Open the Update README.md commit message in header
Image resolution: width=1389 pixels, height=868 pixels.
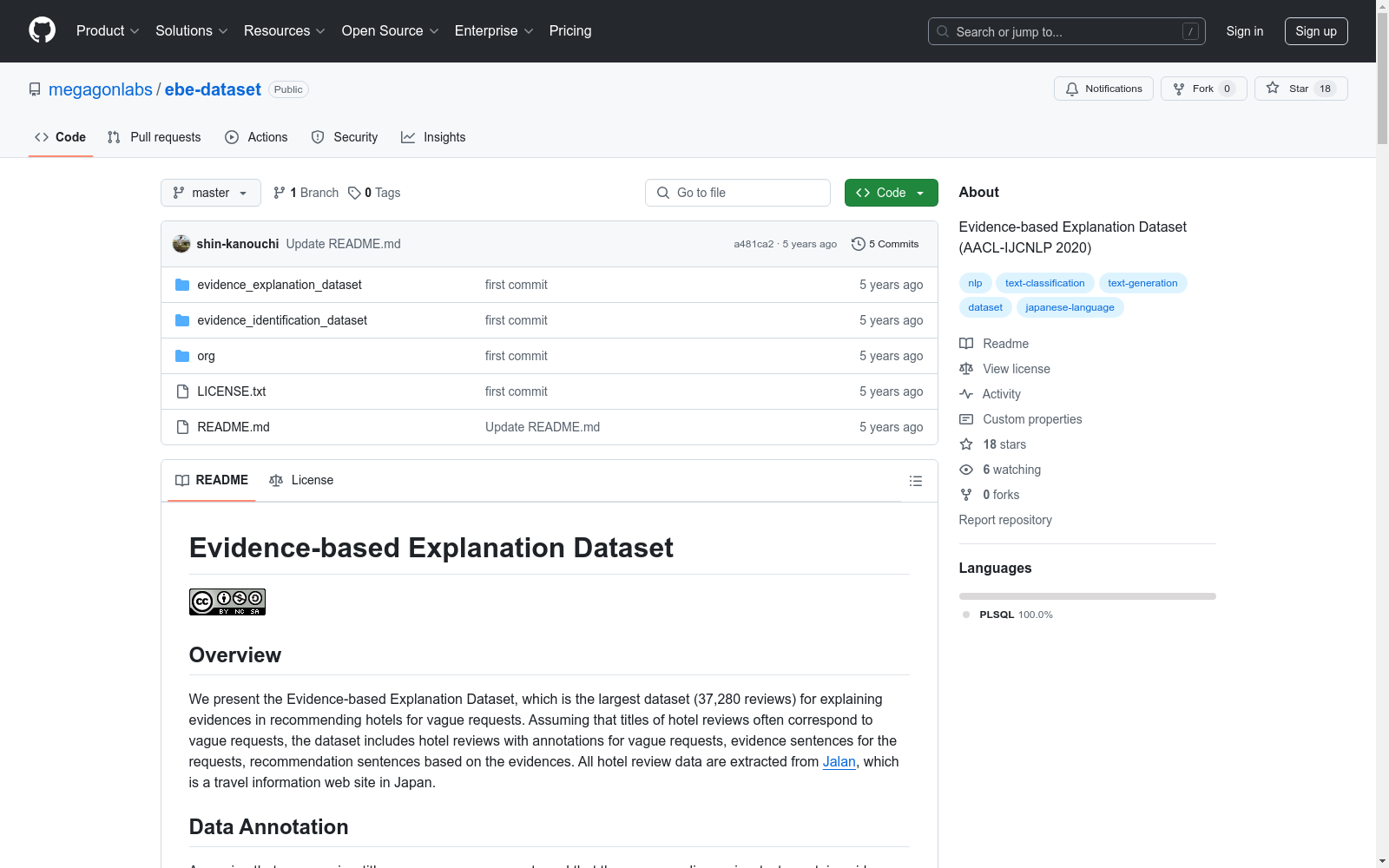pos(344,244)
